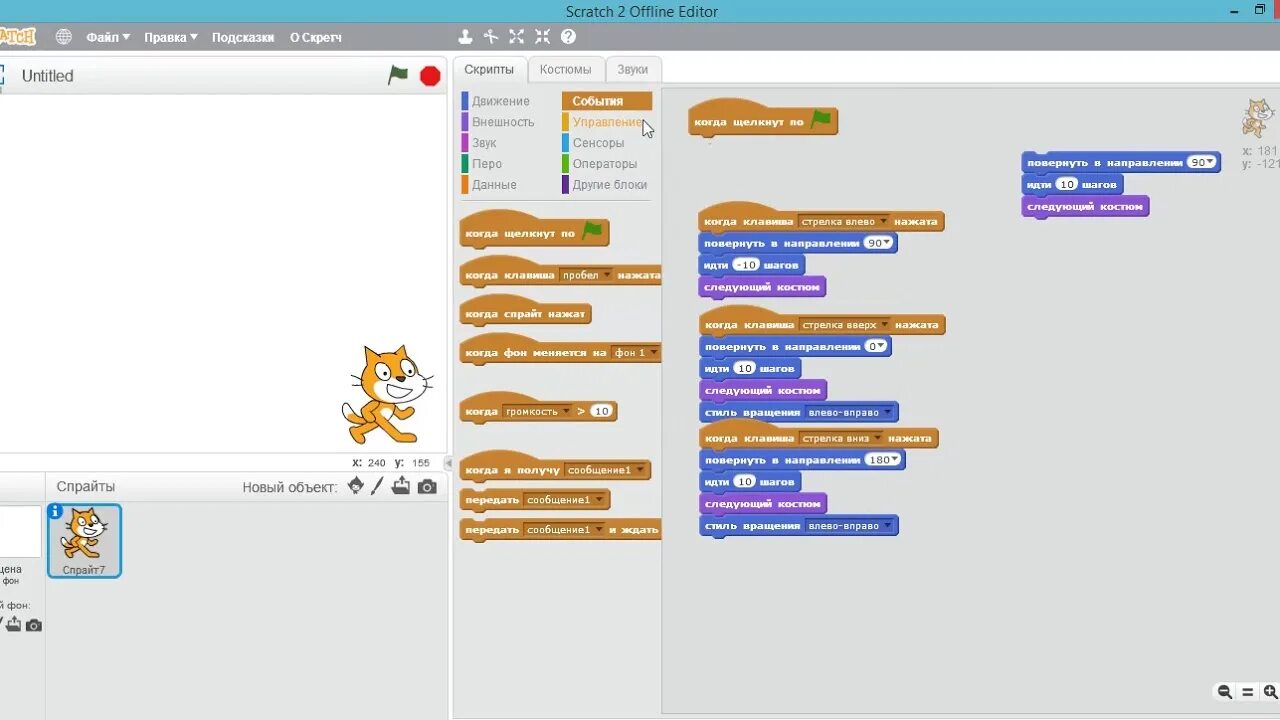Viewport: 1280px width, 720px height.
Task: Click the Scratch logo
Action: point(17,37)
